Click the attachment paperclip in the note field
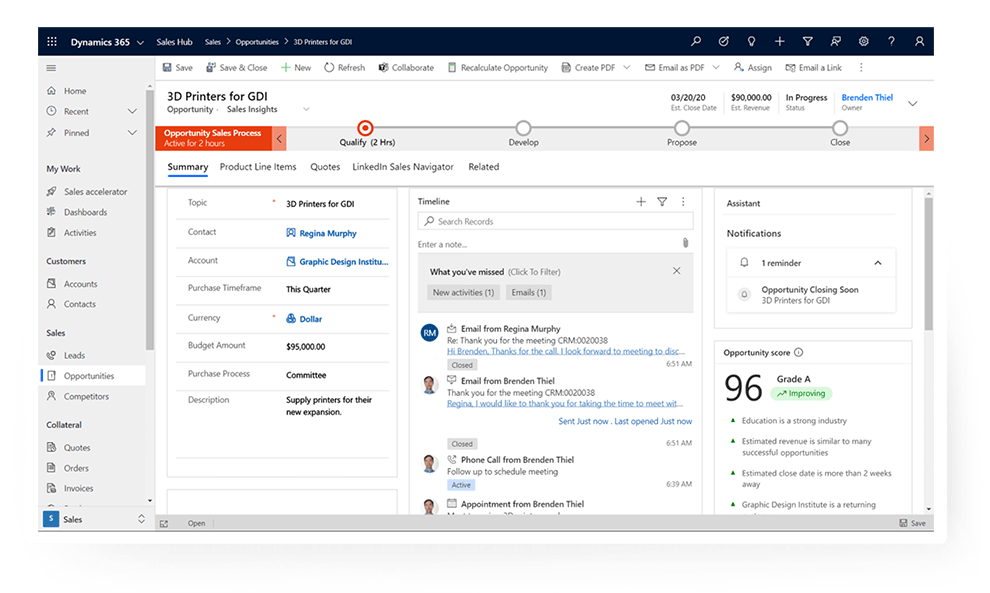Viewport: 990px width, 593px height. [685, 242]
